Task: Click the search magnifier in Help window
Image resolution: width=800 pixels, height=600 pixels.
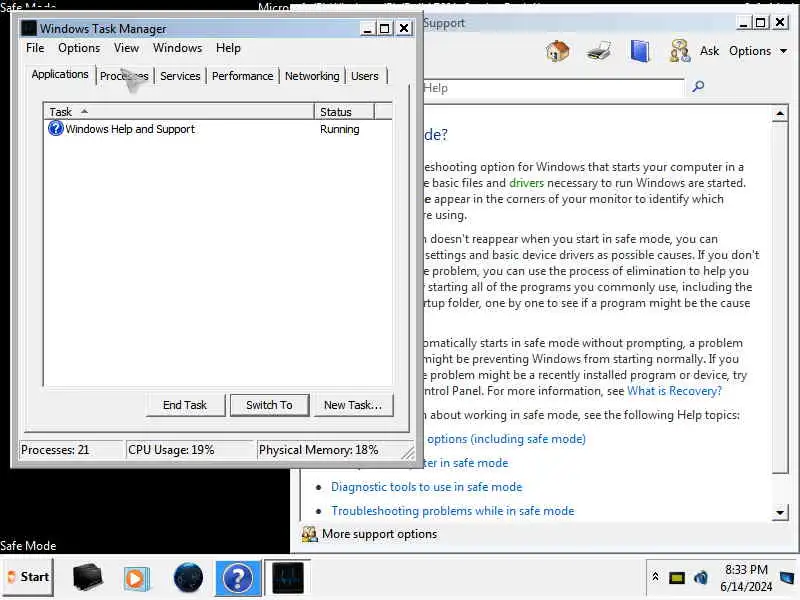Action: pyautogui.click(x=698, y=87)
